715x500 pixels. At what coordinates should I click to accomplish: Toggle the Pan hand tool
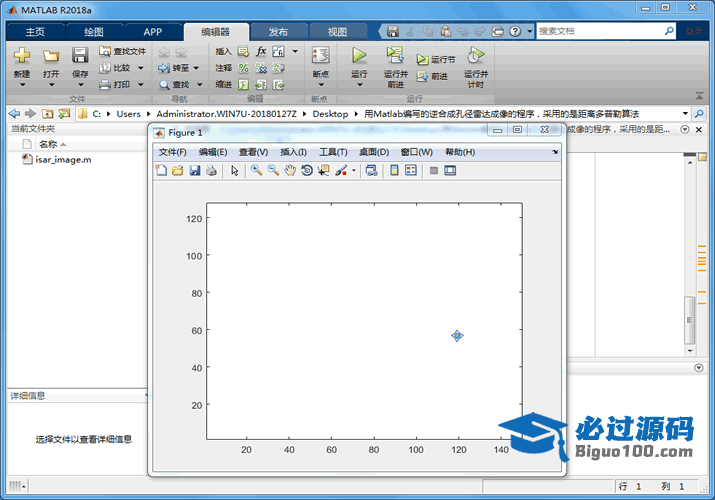click(290, 171)
